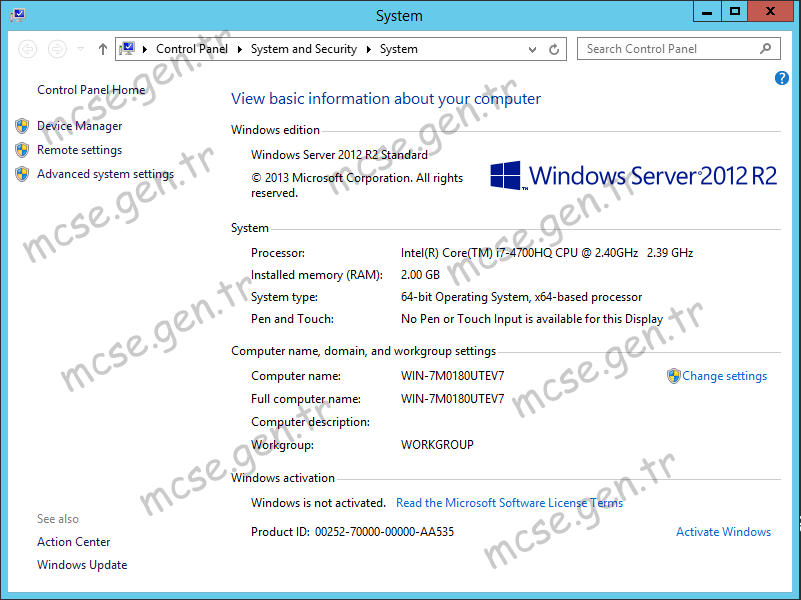Select the System breadcrumb
801x600 pixels.
398,49
